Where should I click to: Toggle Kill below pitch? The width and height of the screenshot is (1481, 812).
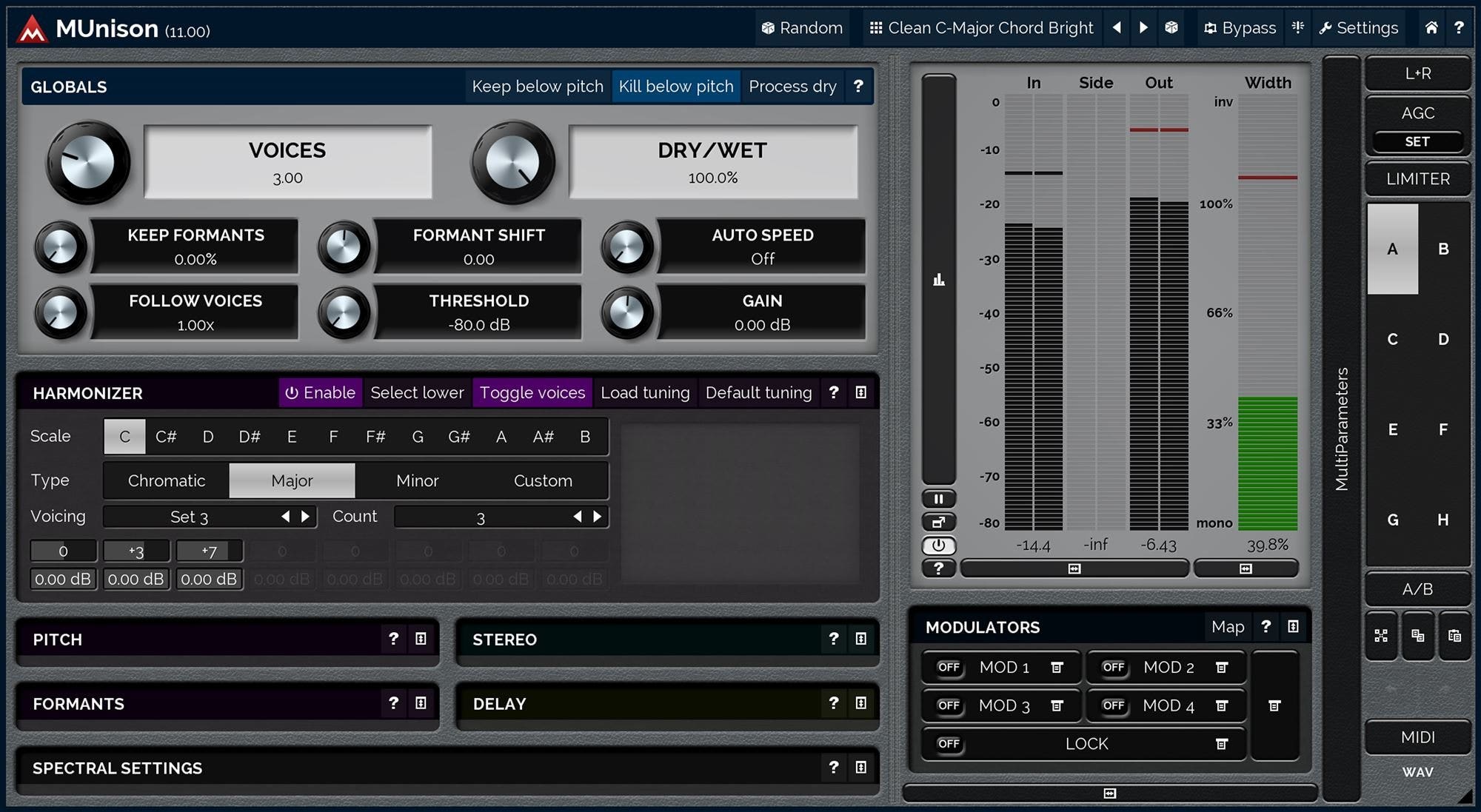676,87
